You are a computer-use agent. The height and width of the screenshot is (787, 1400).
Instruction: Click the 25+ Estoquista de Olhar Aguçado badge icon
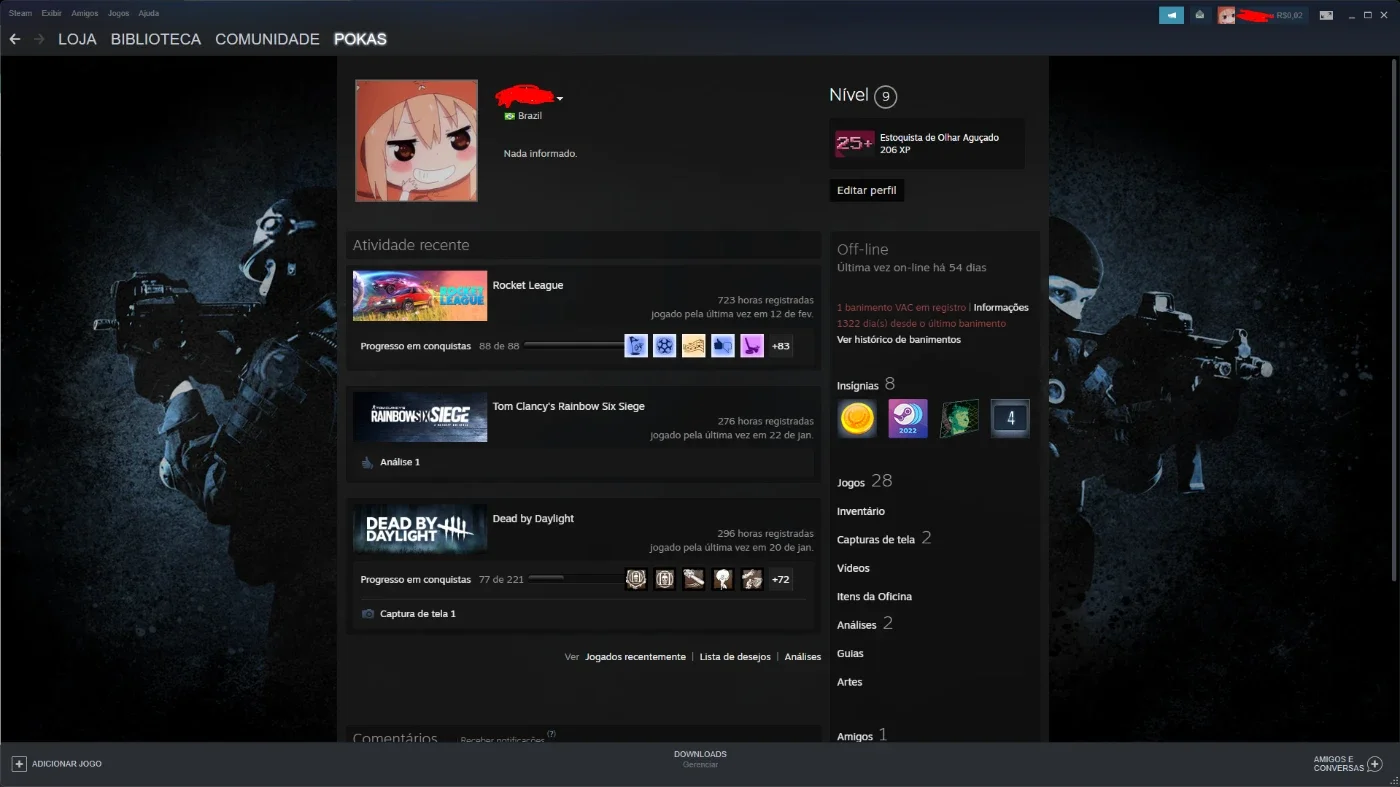855,144
